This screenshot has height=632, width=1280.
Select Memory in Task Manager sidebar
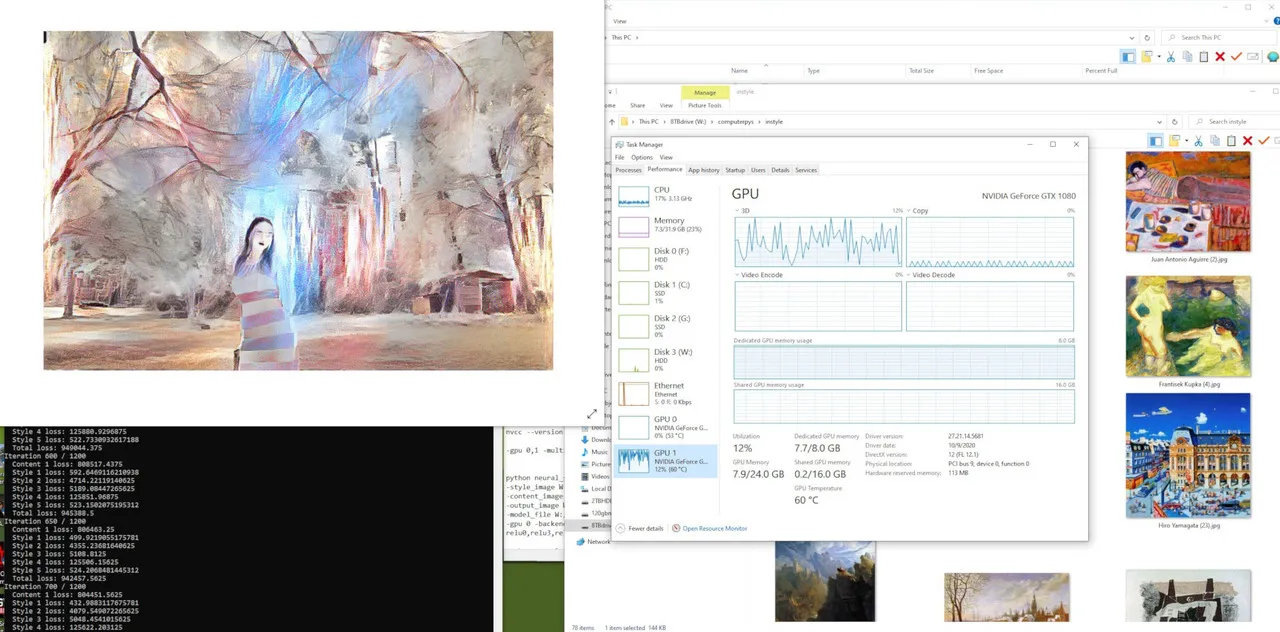[664, 226]
